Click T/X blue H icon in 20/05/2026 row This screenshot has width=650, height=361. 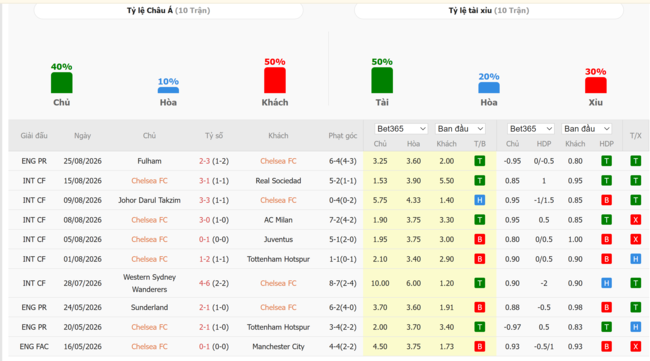(x=635, y=327)
